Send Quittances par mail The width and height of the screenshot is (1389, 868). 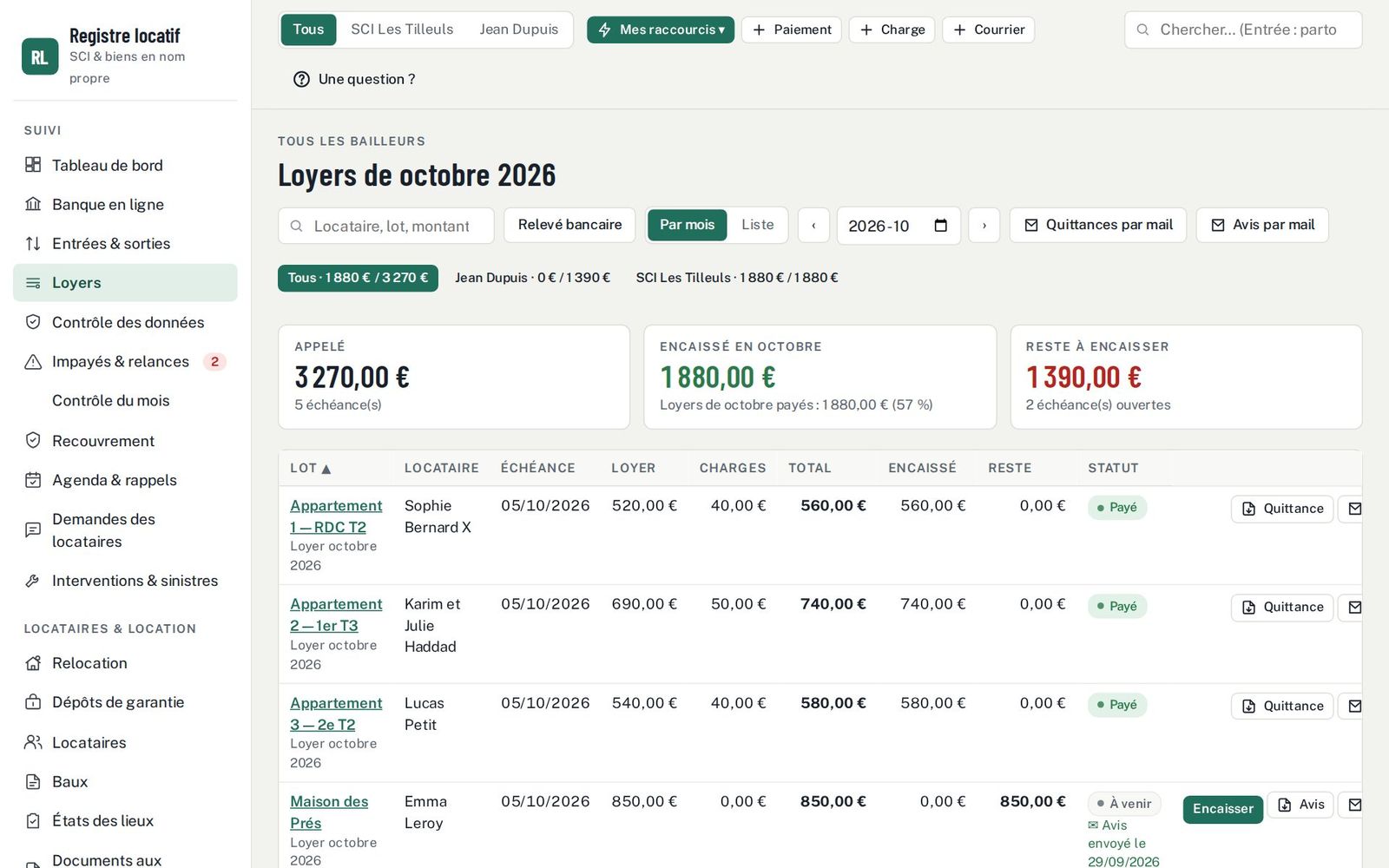click(1097, 225)
